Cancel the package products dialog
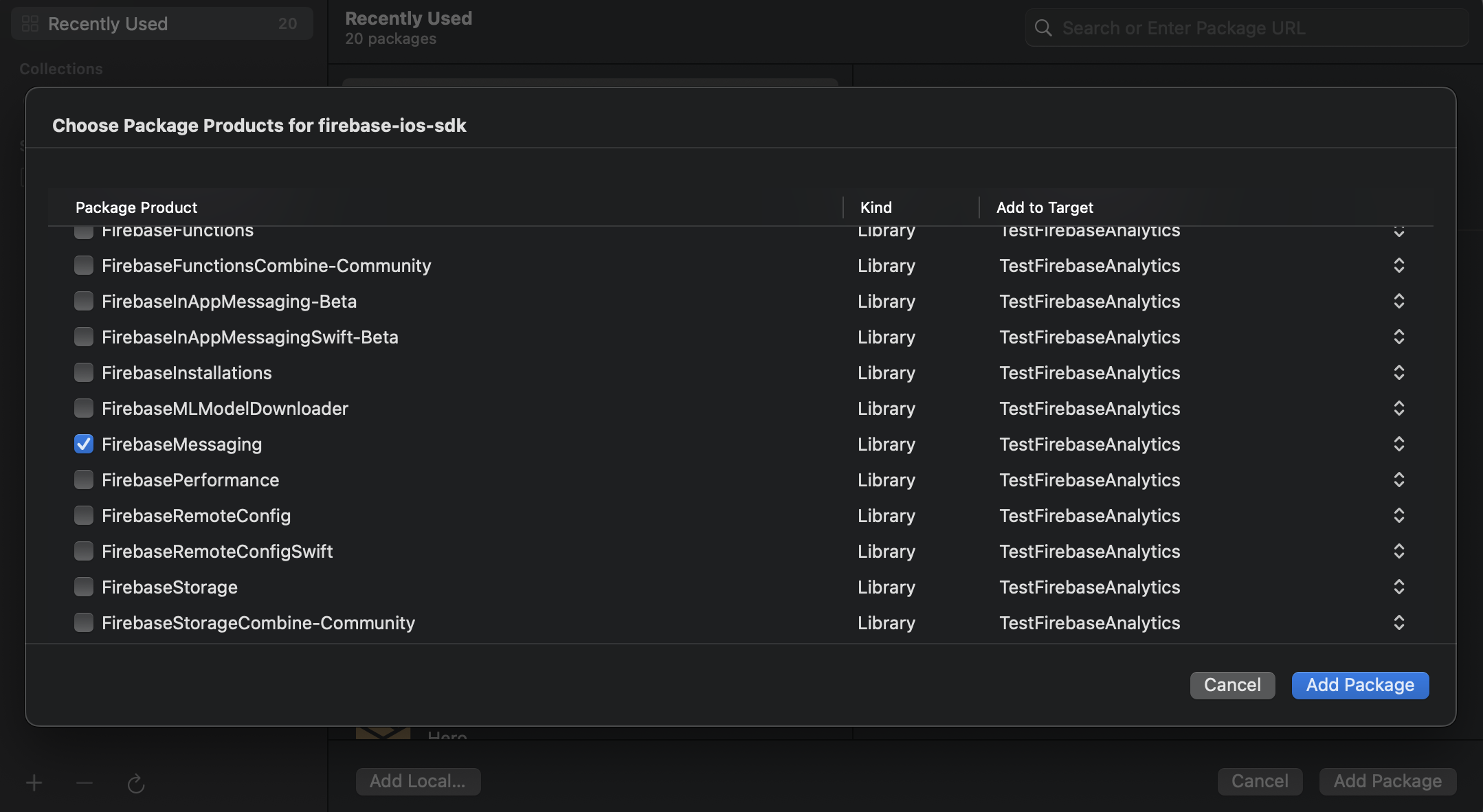Viewport: 1483px width, 812px height. pyautogui.click(x=1232, y=685)
